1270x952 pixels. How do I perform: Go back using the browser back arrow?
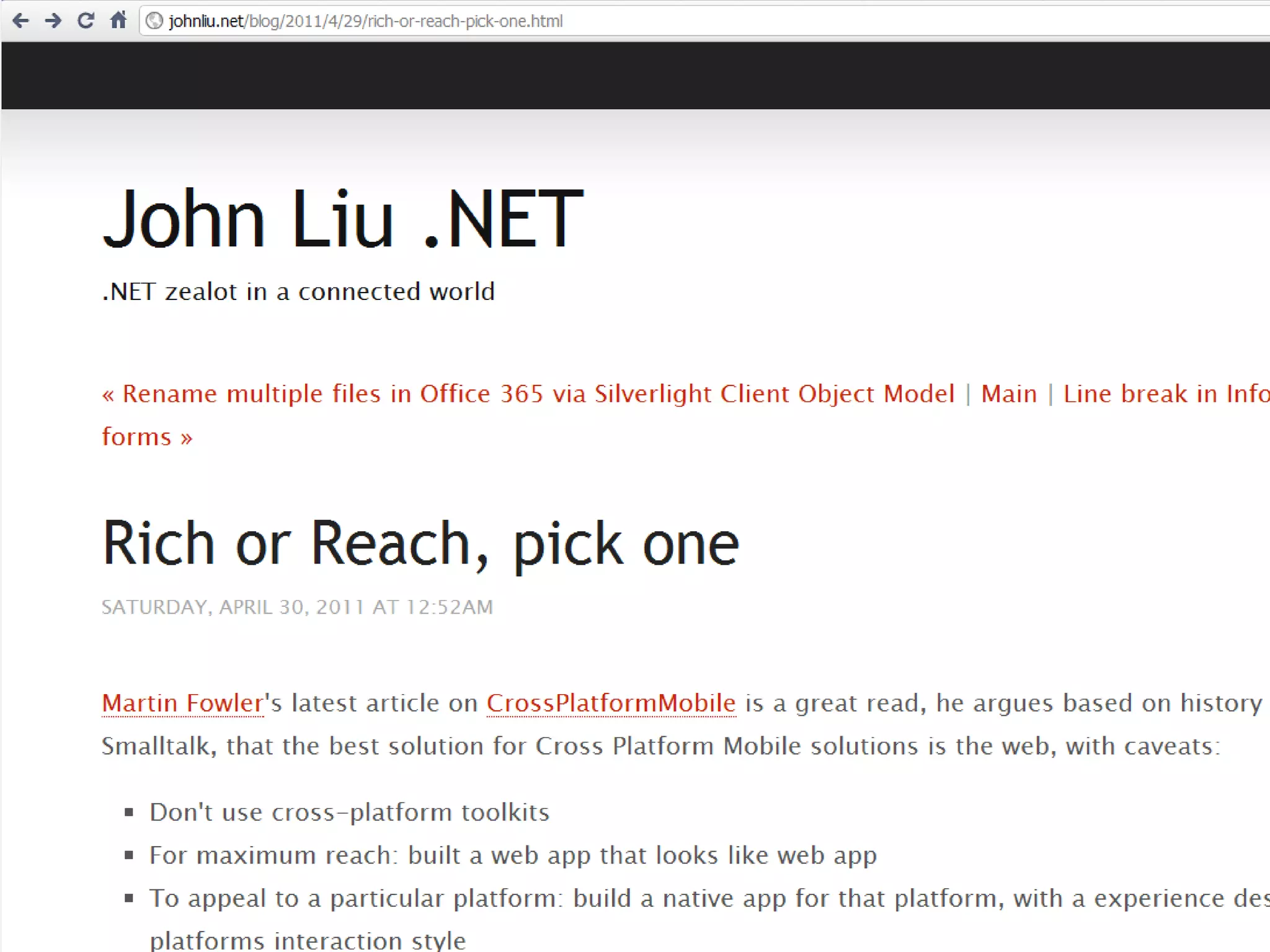tap(20, 21)
